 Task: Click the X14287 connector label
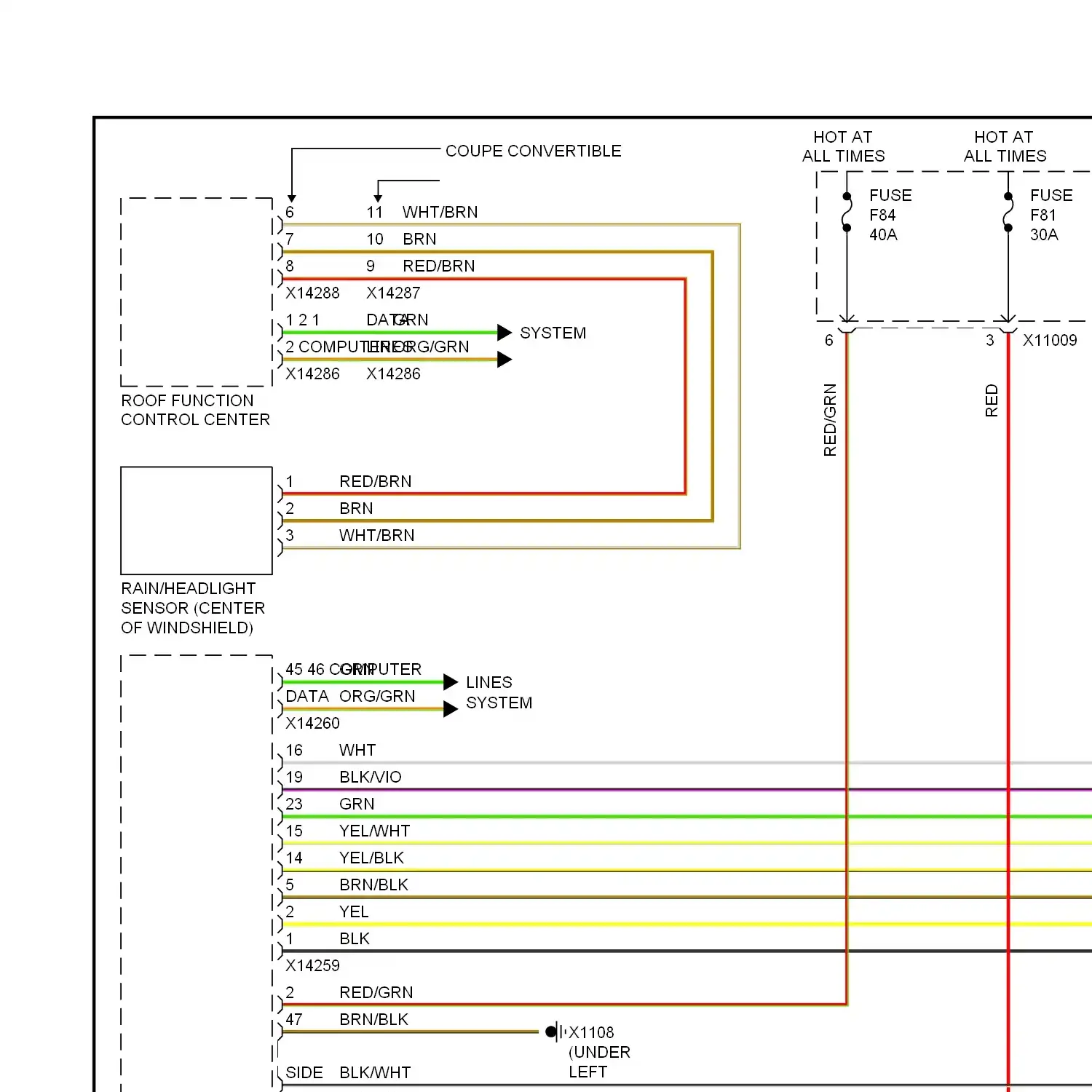tap(393, 293)
